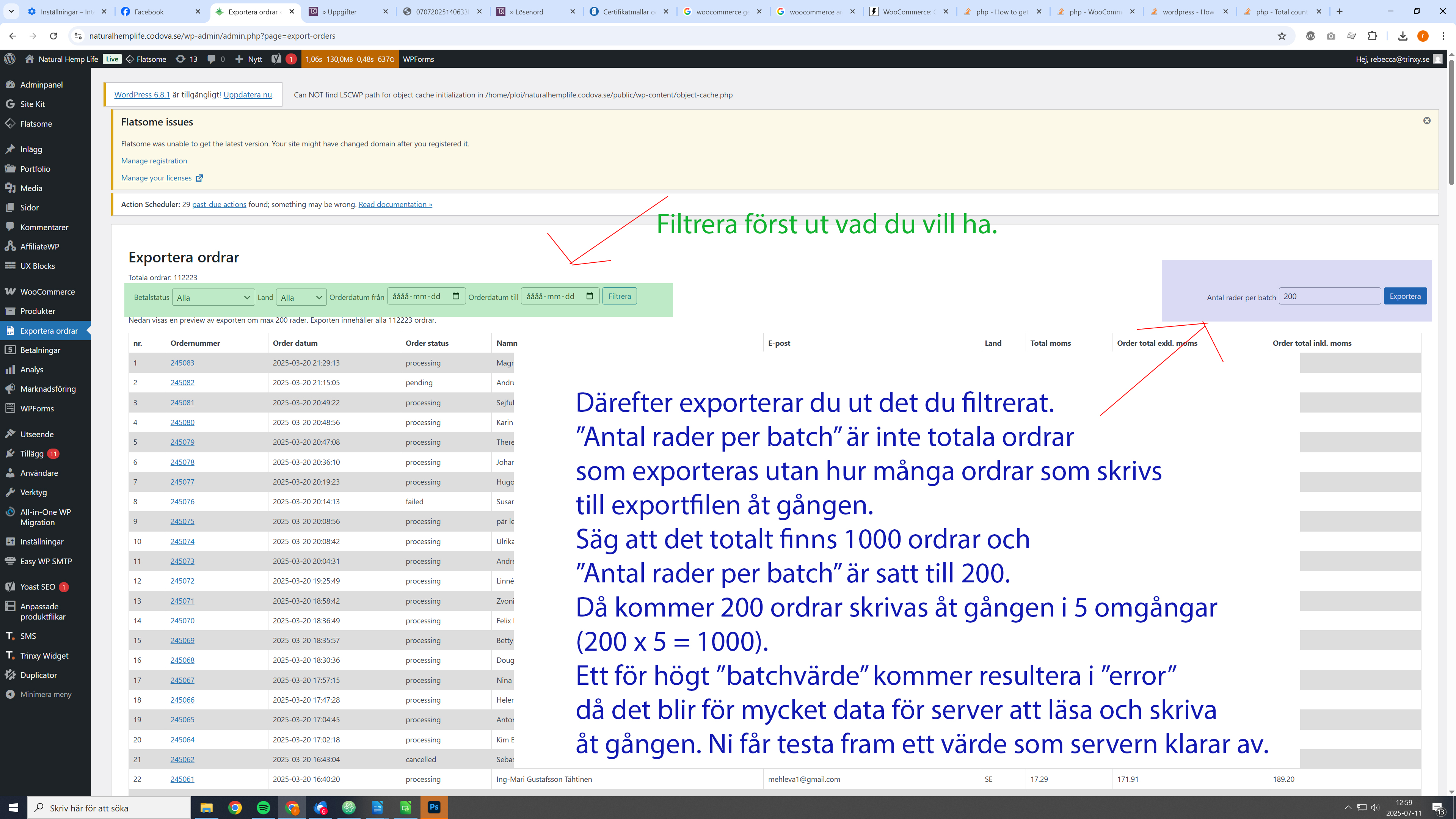Screen dimensions: 1456x819
Task: Click the blue Exportera button
Action: pos(1404,296)
